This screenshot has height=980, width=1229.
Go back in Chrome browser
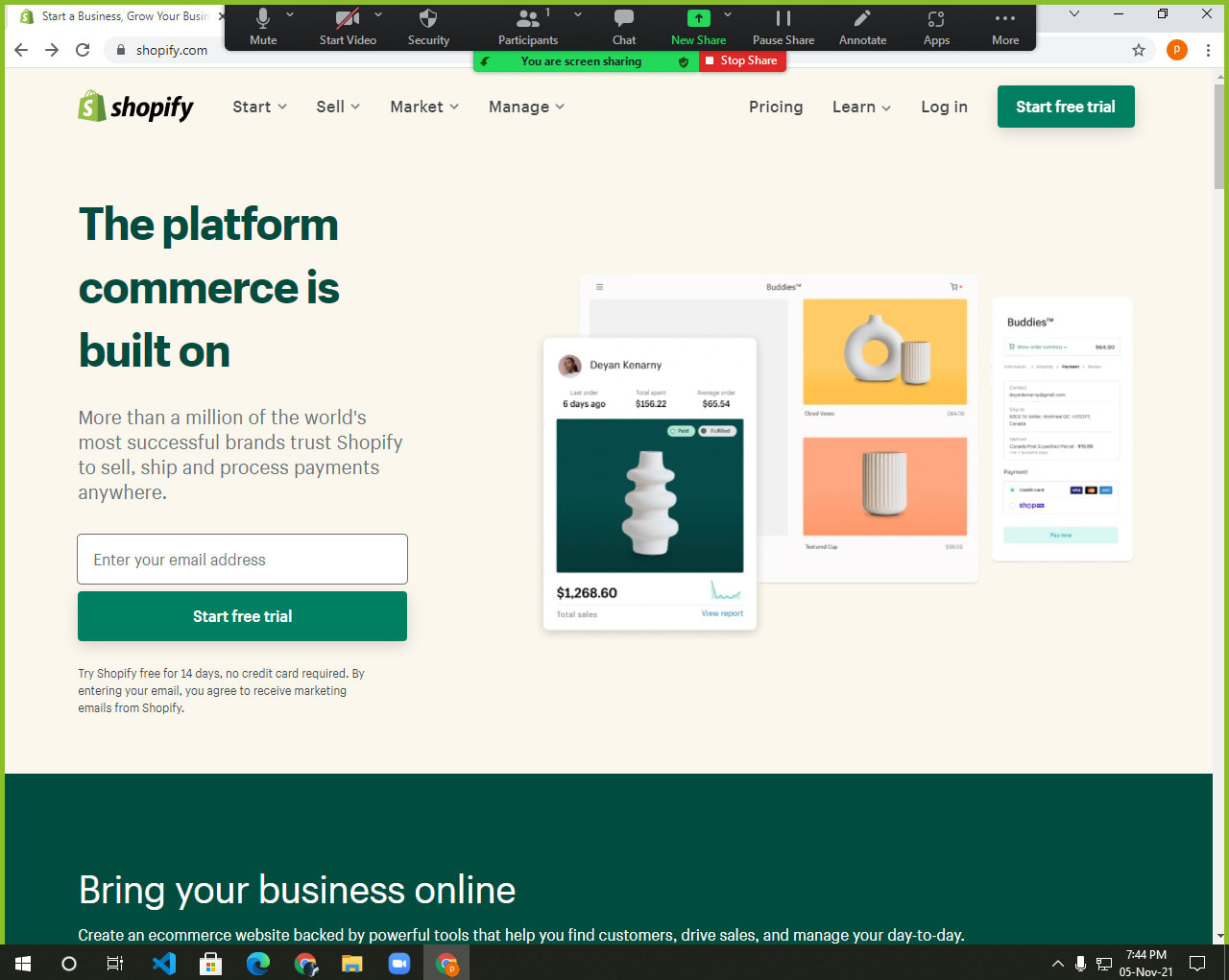pyautogui.click(x=21, y=50)
